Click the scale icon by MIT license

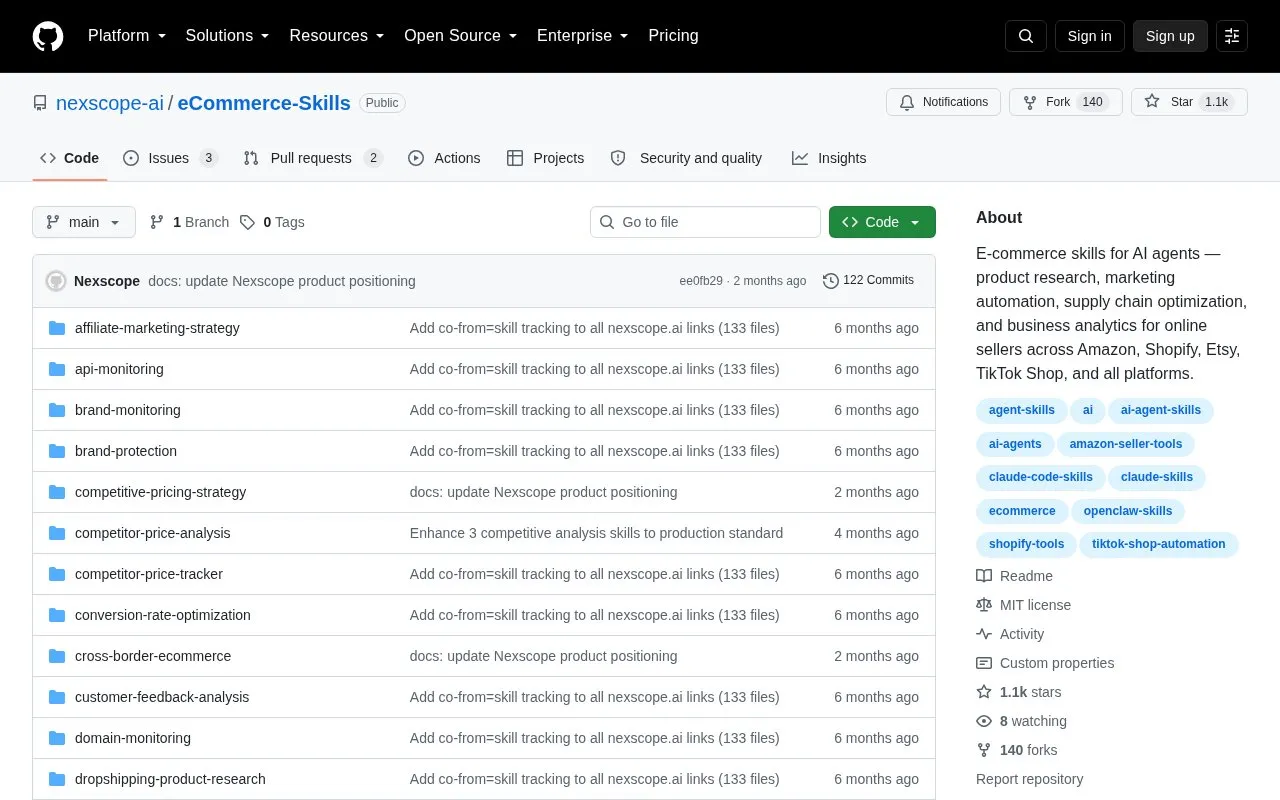984,605
